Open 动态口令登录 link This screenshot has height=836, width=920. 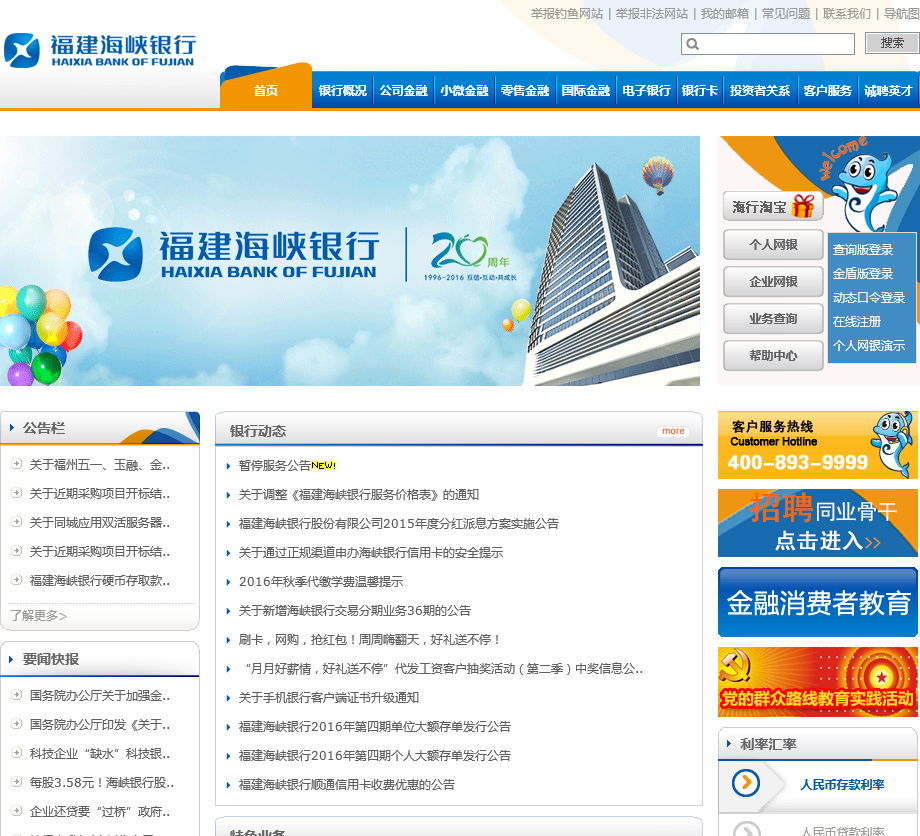pyautogui.click(x=868, y=297)
